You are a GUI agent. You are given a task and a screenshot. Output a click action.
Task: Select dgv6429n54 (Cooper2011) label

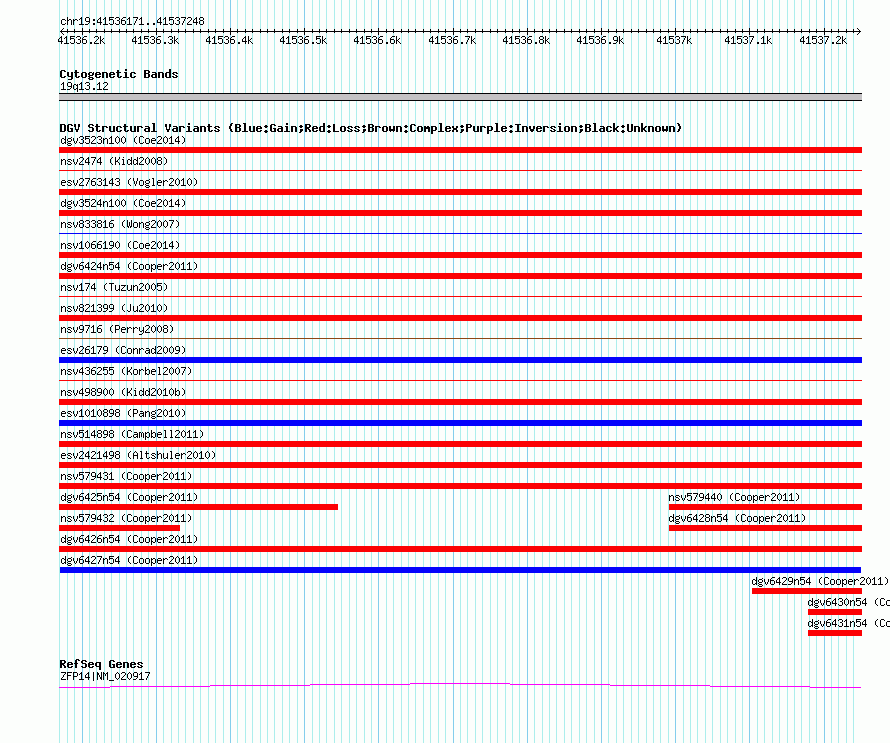[x=820, y=581]
